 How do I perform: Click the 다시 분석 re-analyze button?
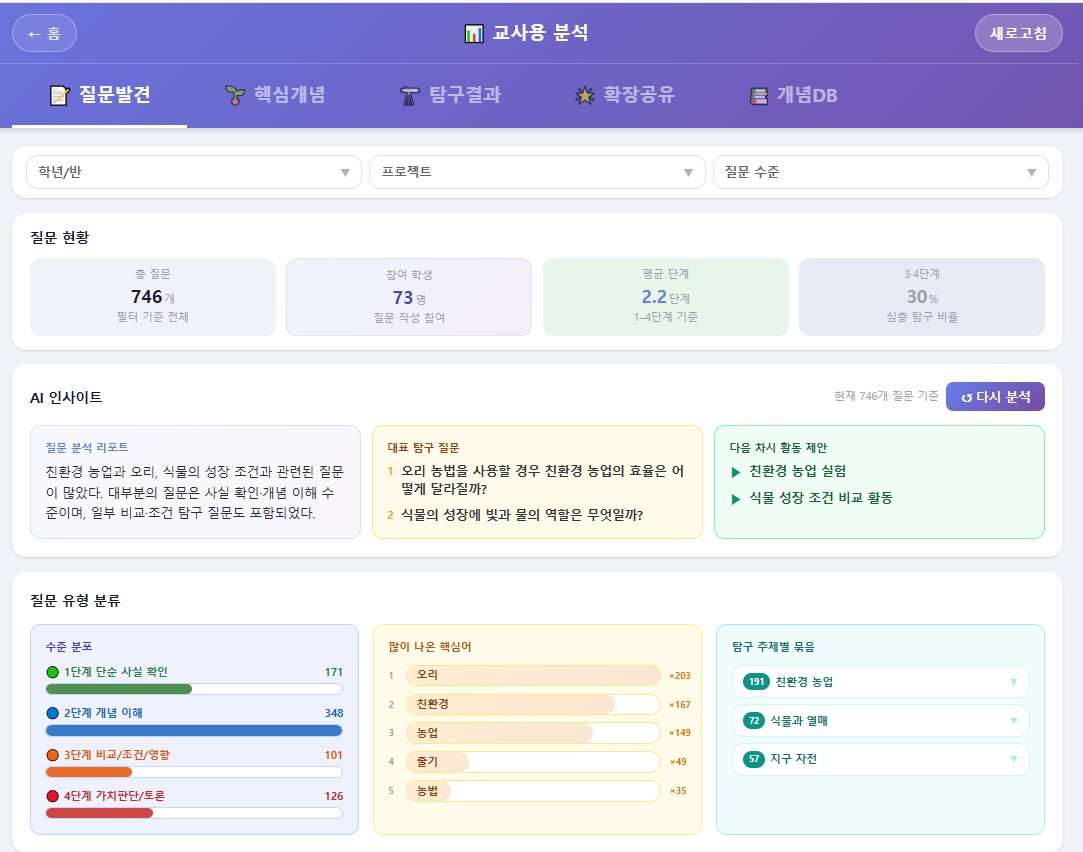coord(995,396)
